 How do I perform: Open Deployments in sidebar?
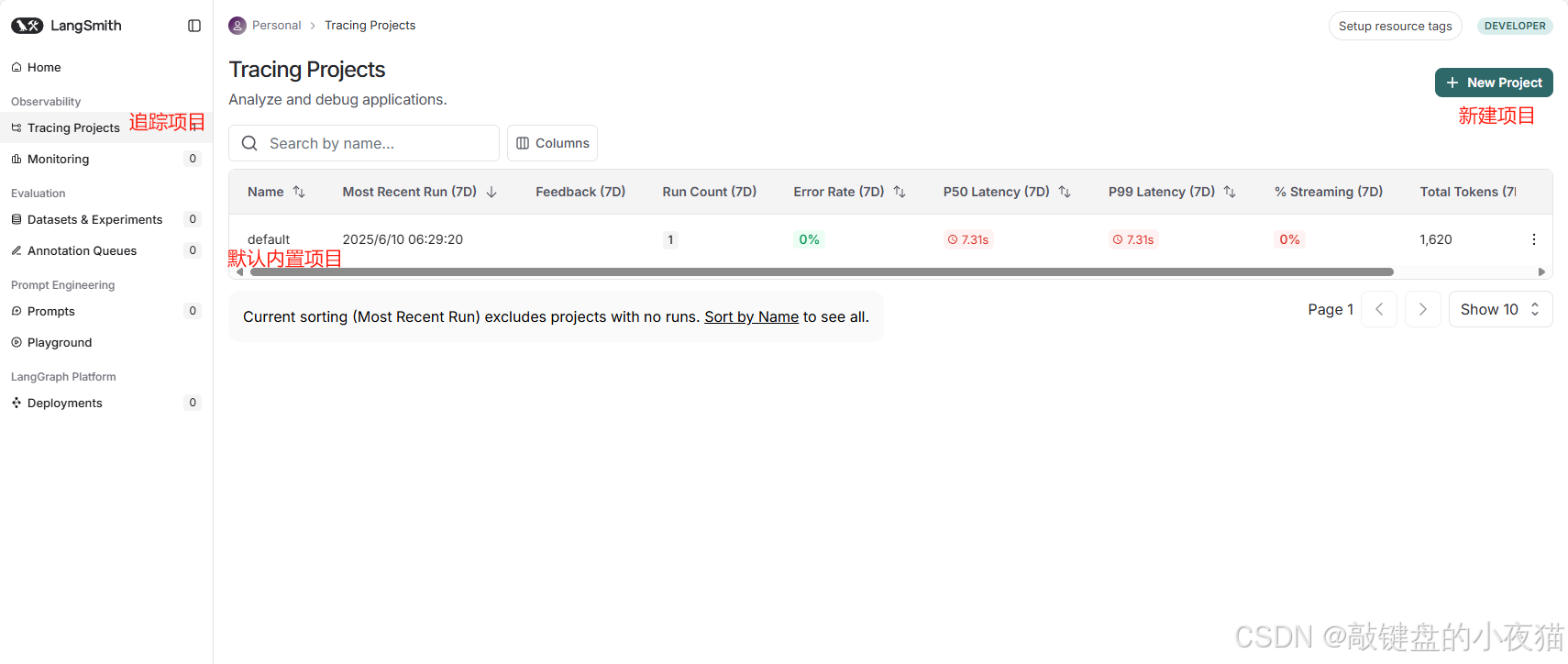(106, 403)
